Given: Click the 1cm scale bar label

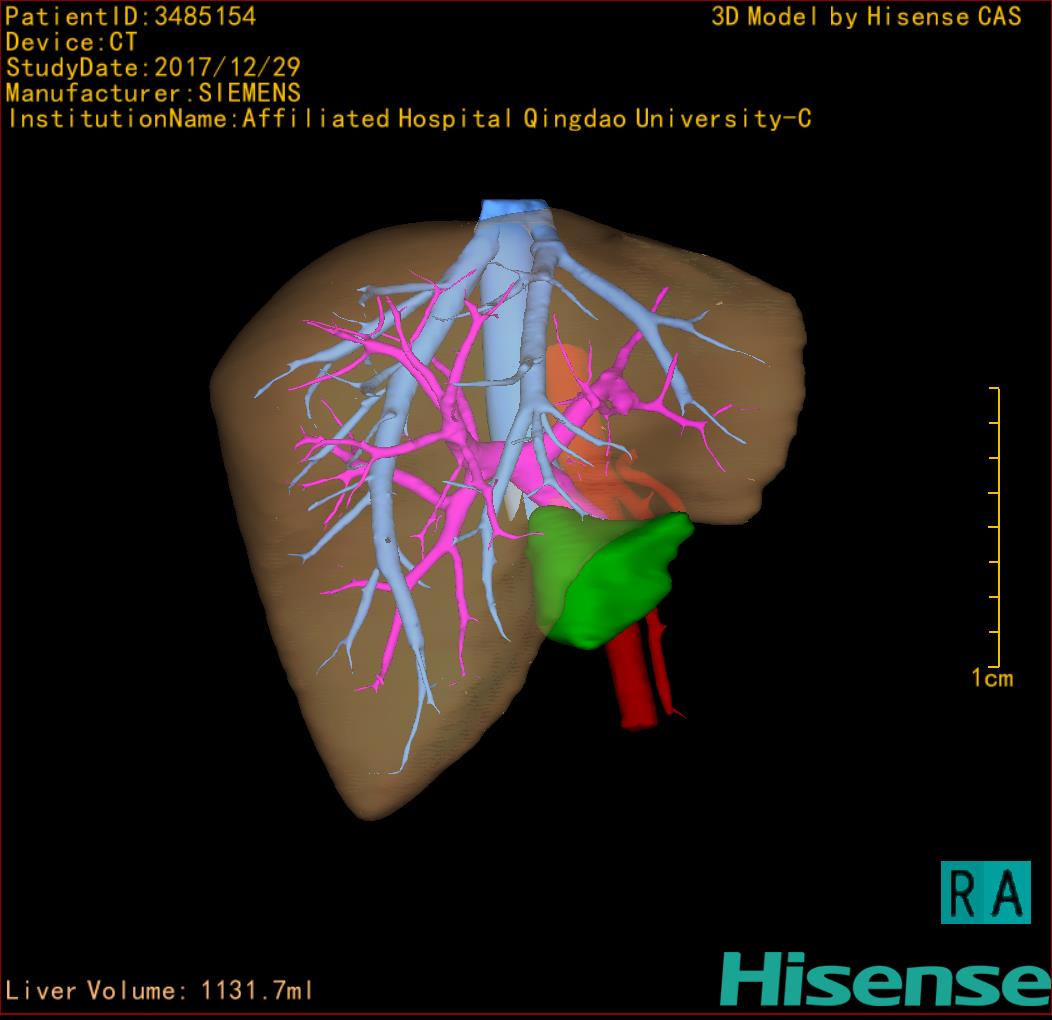Looking at the screenshot, I should click(x=992, y=678).
